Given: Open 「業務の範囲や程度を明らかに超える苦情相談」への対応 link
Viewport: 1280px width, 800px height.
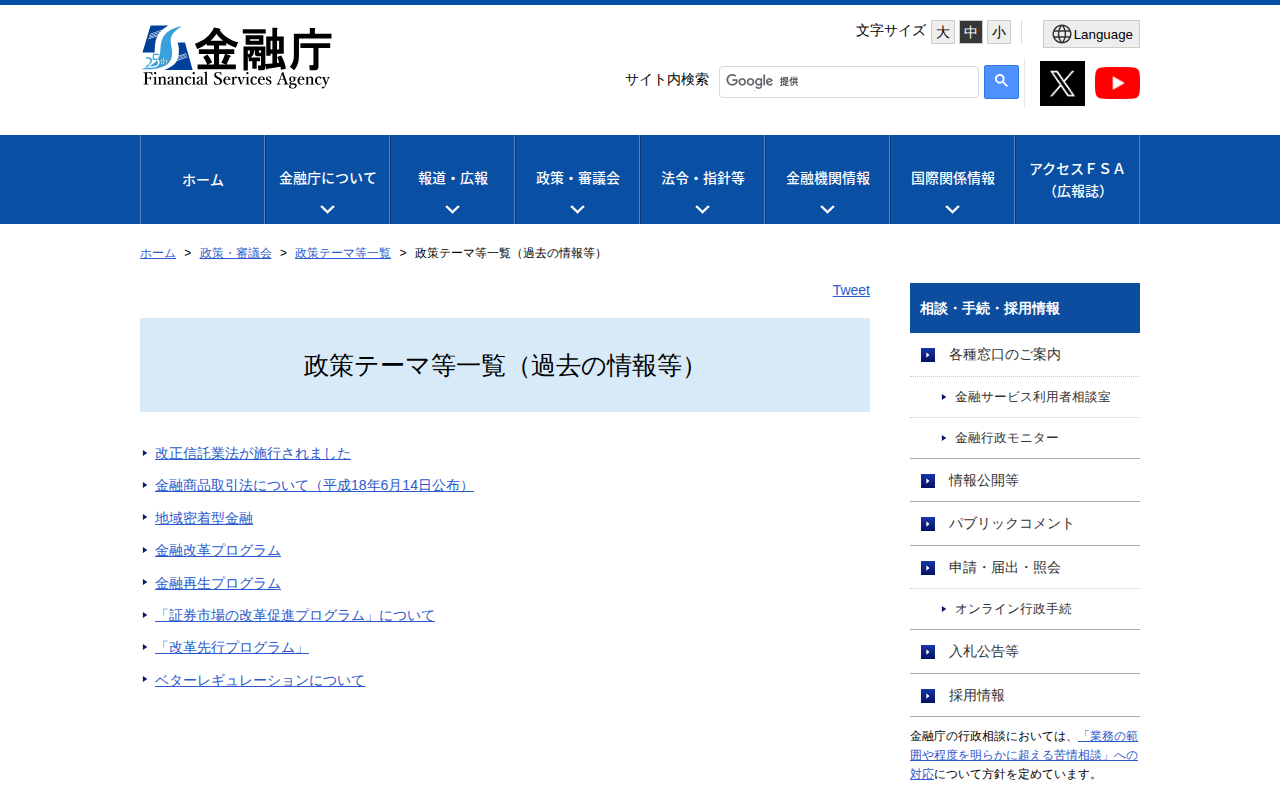Looking at the screenshot, I should click(1024, 755).
